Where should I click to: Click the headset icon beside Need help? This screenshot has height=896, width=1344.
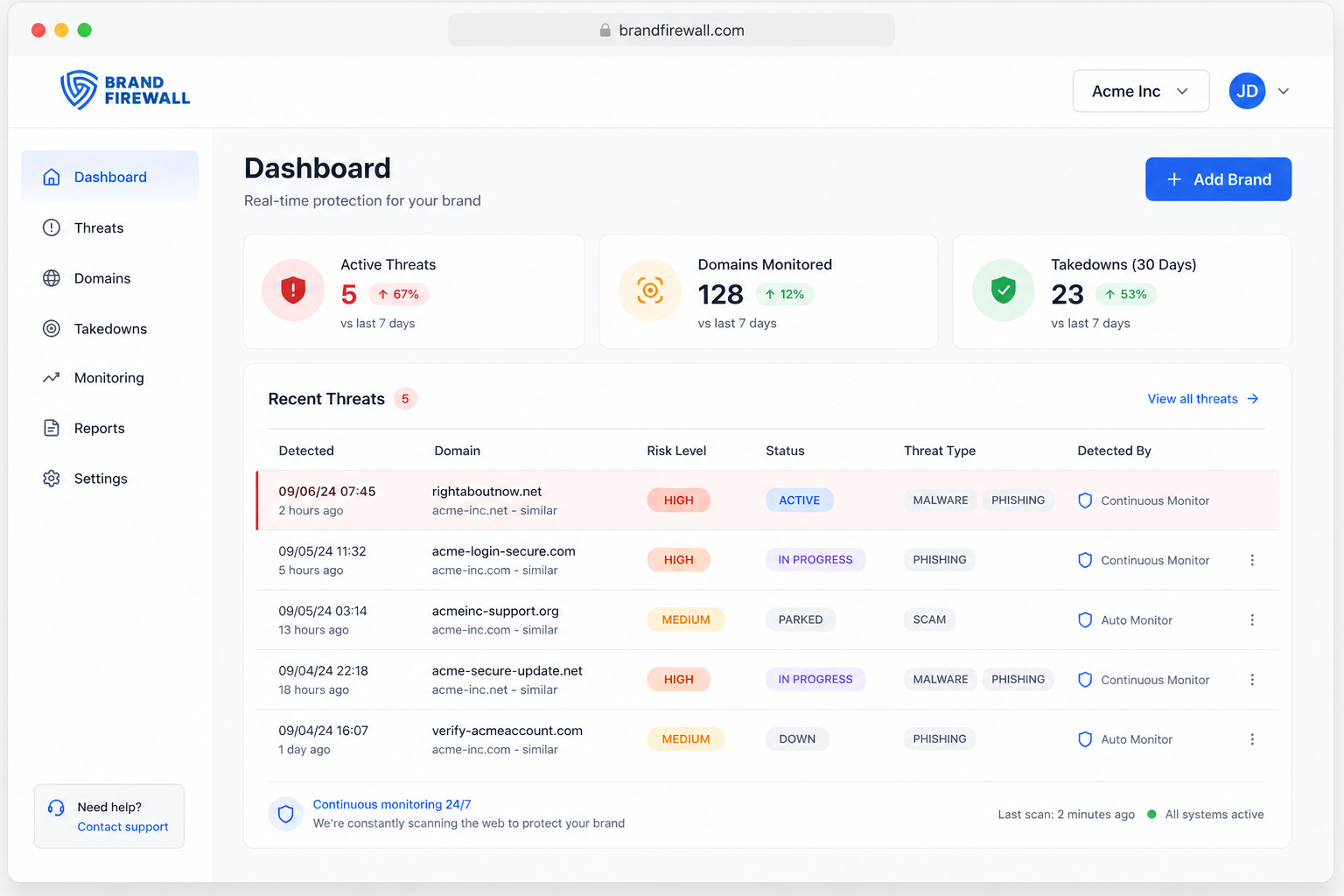pos(56,808)
